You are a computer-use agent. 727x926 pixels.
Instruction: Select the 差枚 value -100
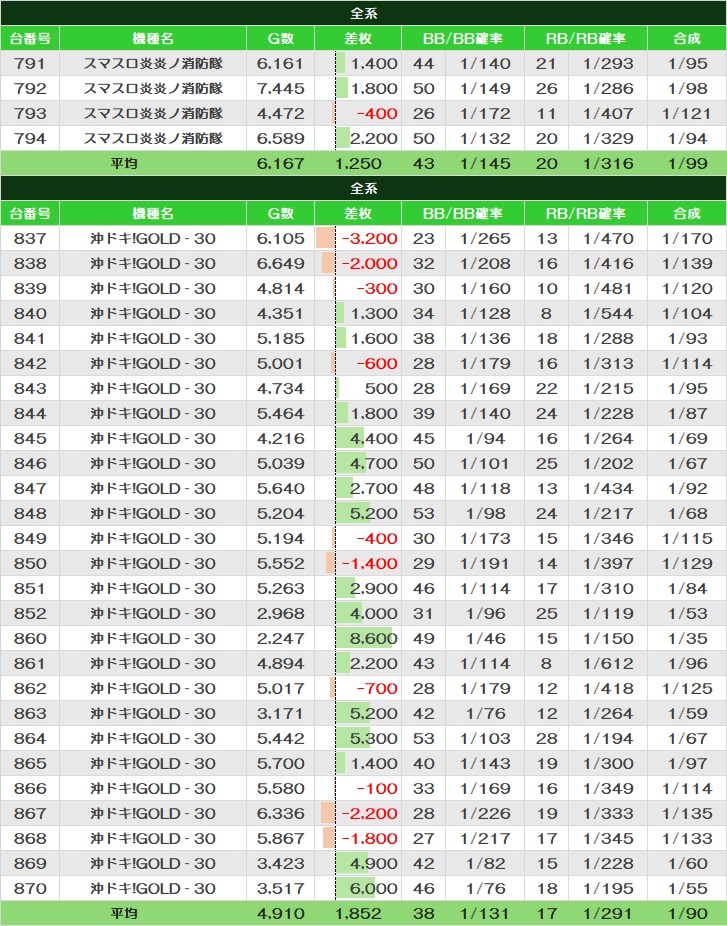click(x=377, y=788)
